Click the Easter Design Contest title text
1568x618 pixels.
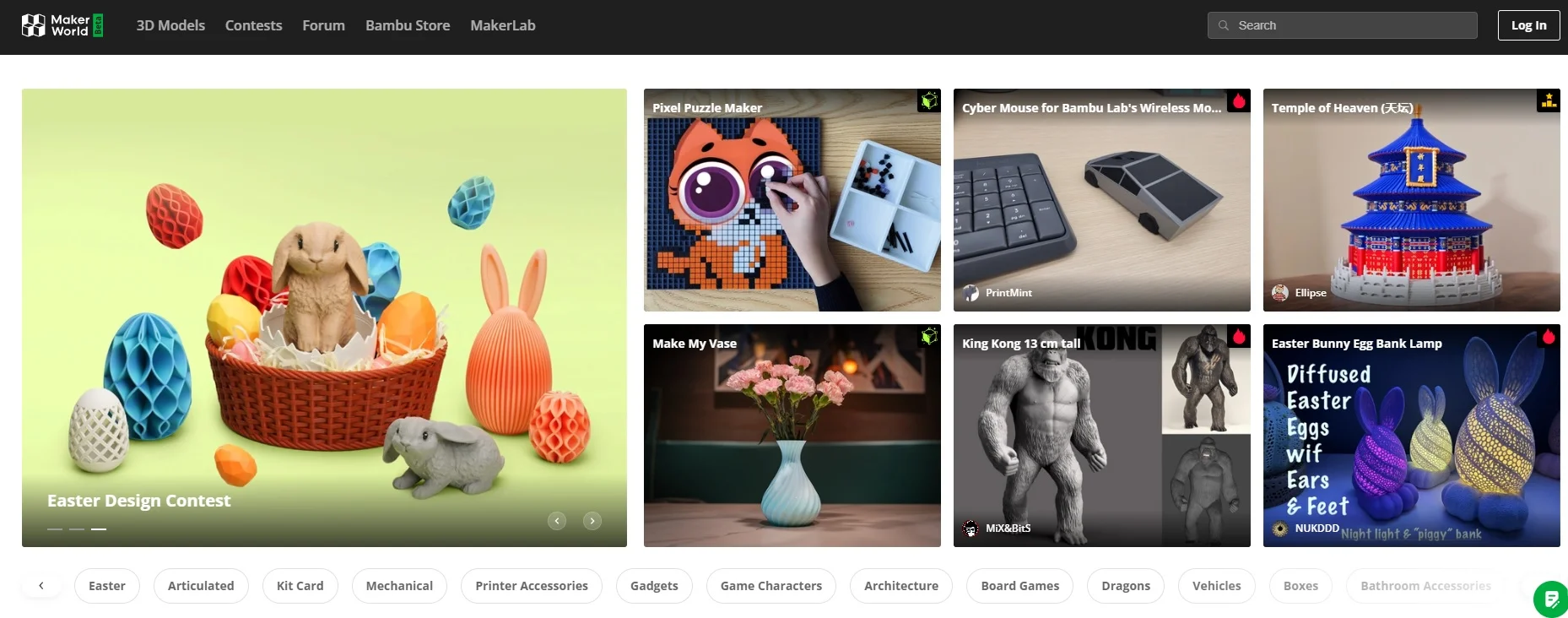tap(139, 501)
